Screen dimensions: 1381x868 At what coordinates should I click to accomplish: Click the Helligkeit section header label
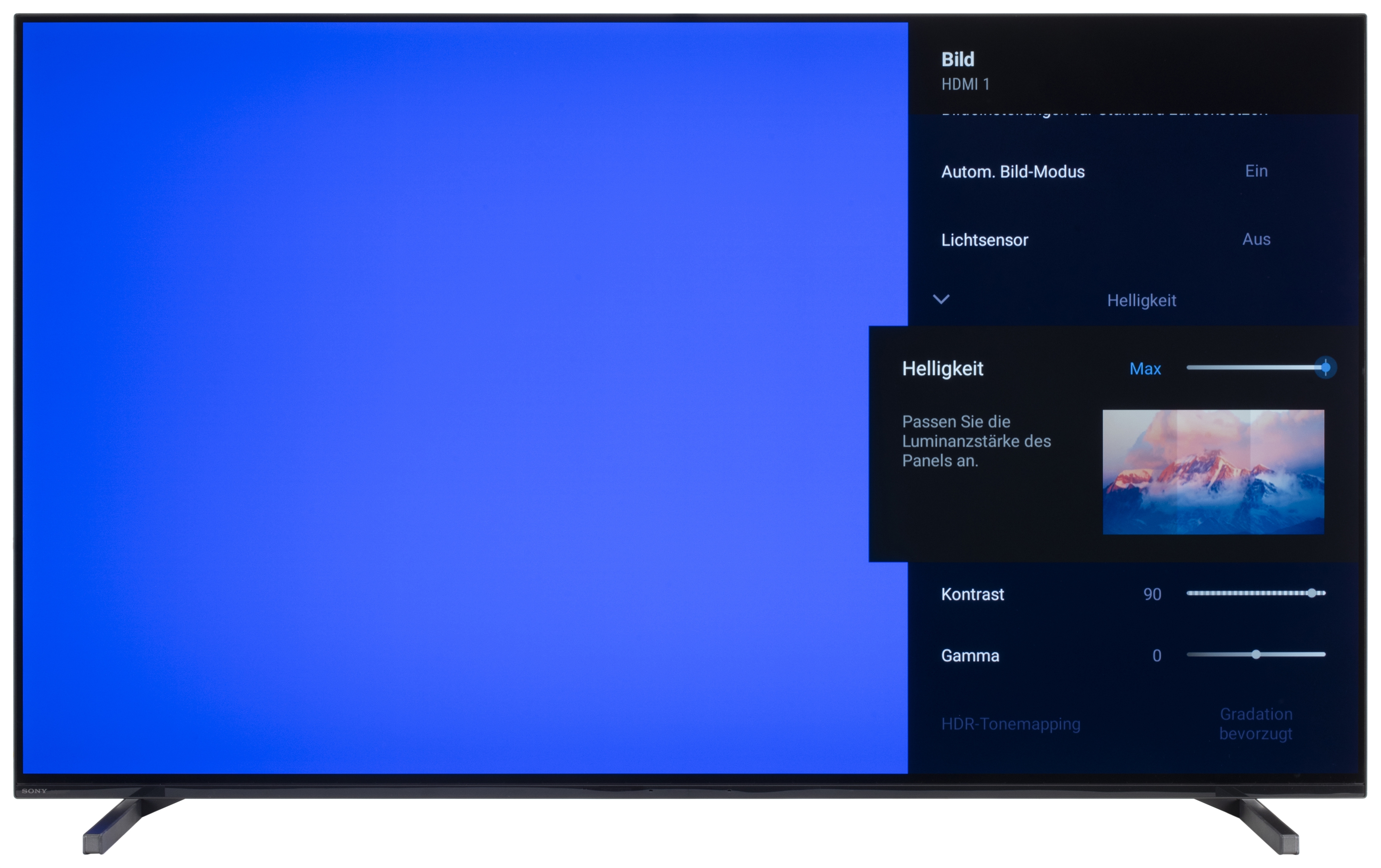[1141, 300]
